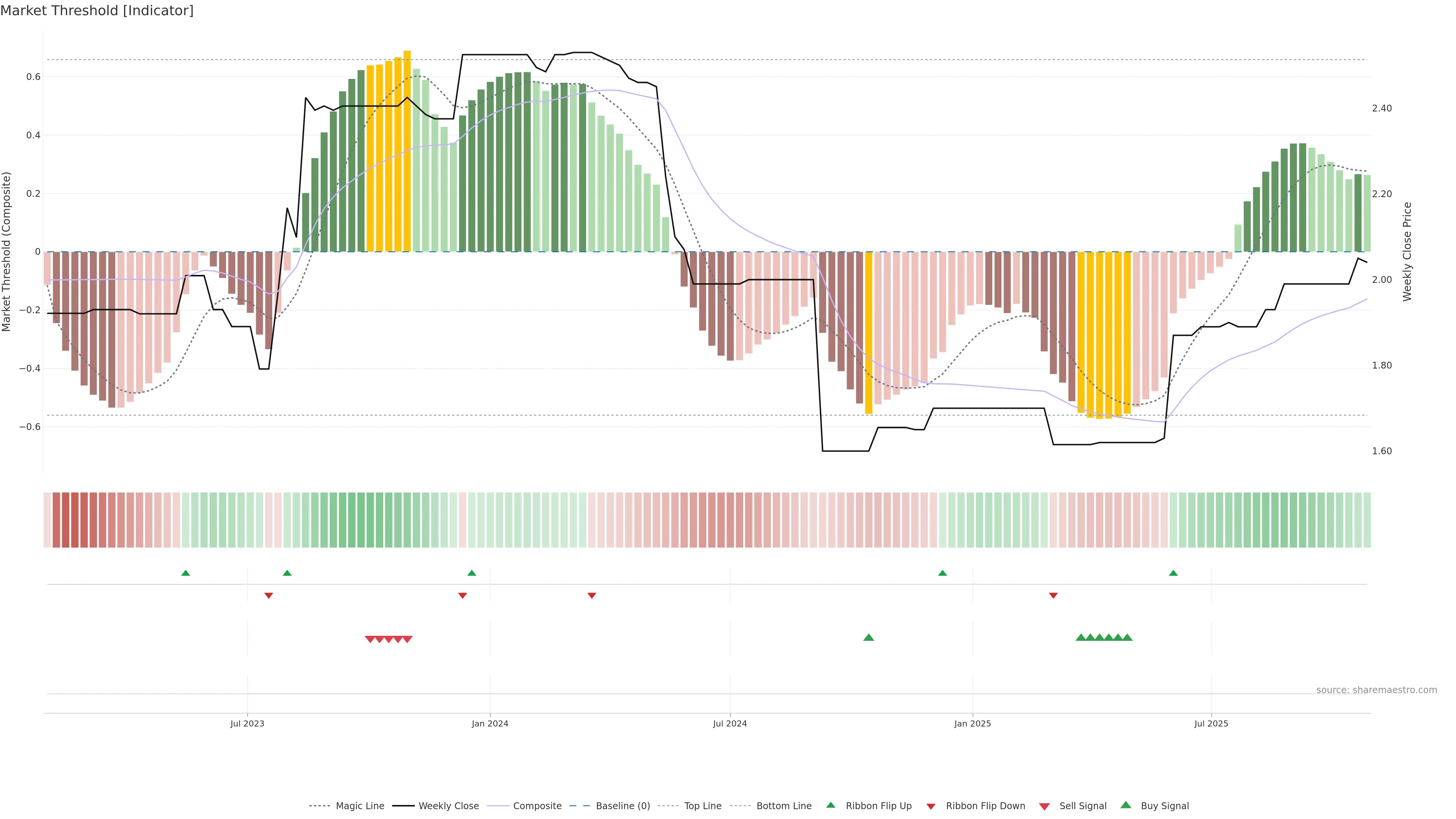
Task: Click the ribbon flip down marker after Jan 2025
Action: 1053,596
